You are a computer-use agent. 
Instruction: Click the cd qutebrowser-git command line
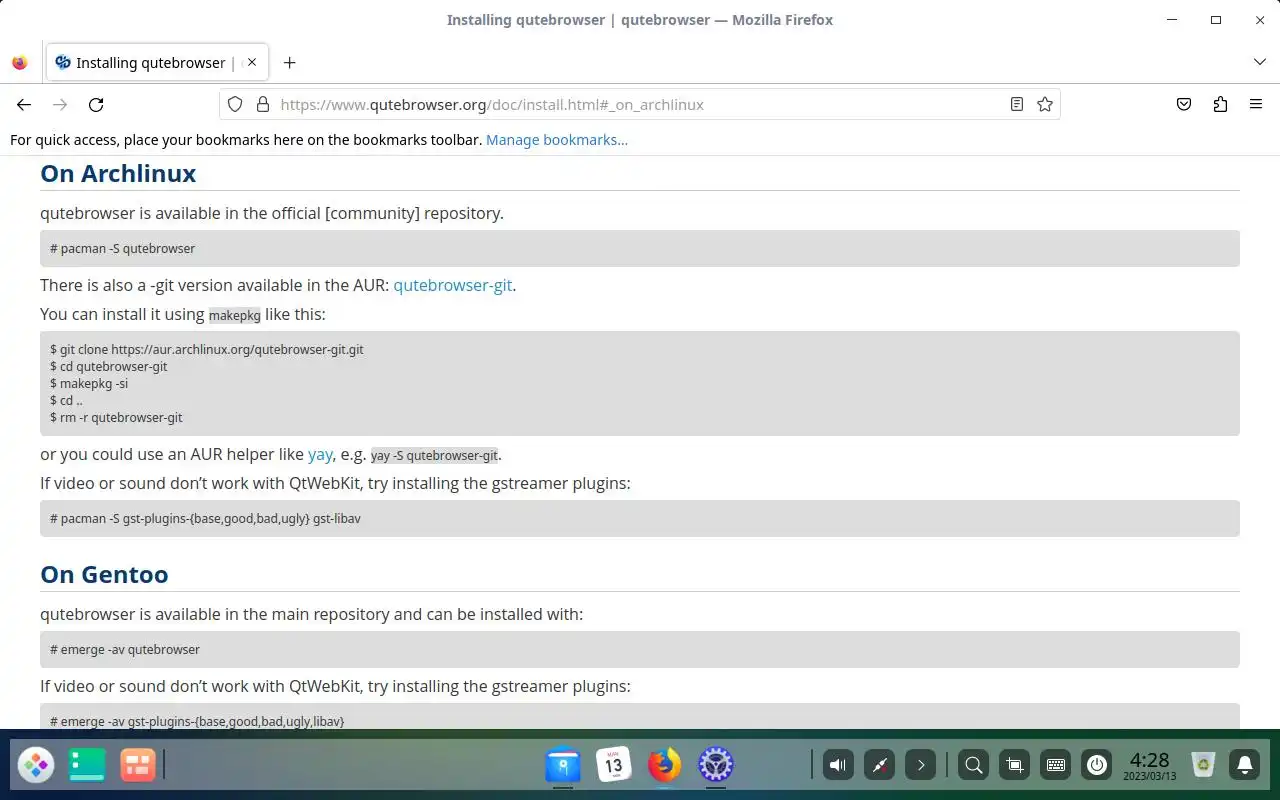[x=109, y=367]
